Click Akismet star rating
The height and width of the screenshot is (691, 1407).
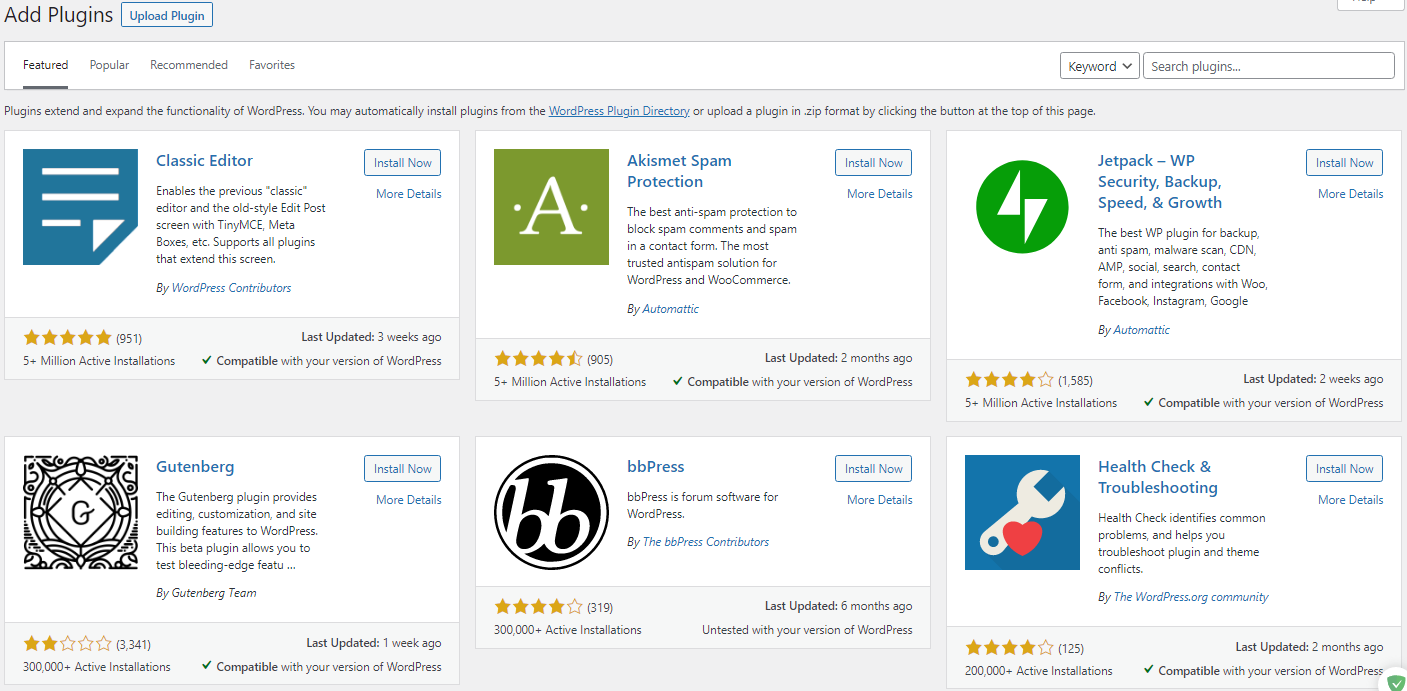[538, 358]
